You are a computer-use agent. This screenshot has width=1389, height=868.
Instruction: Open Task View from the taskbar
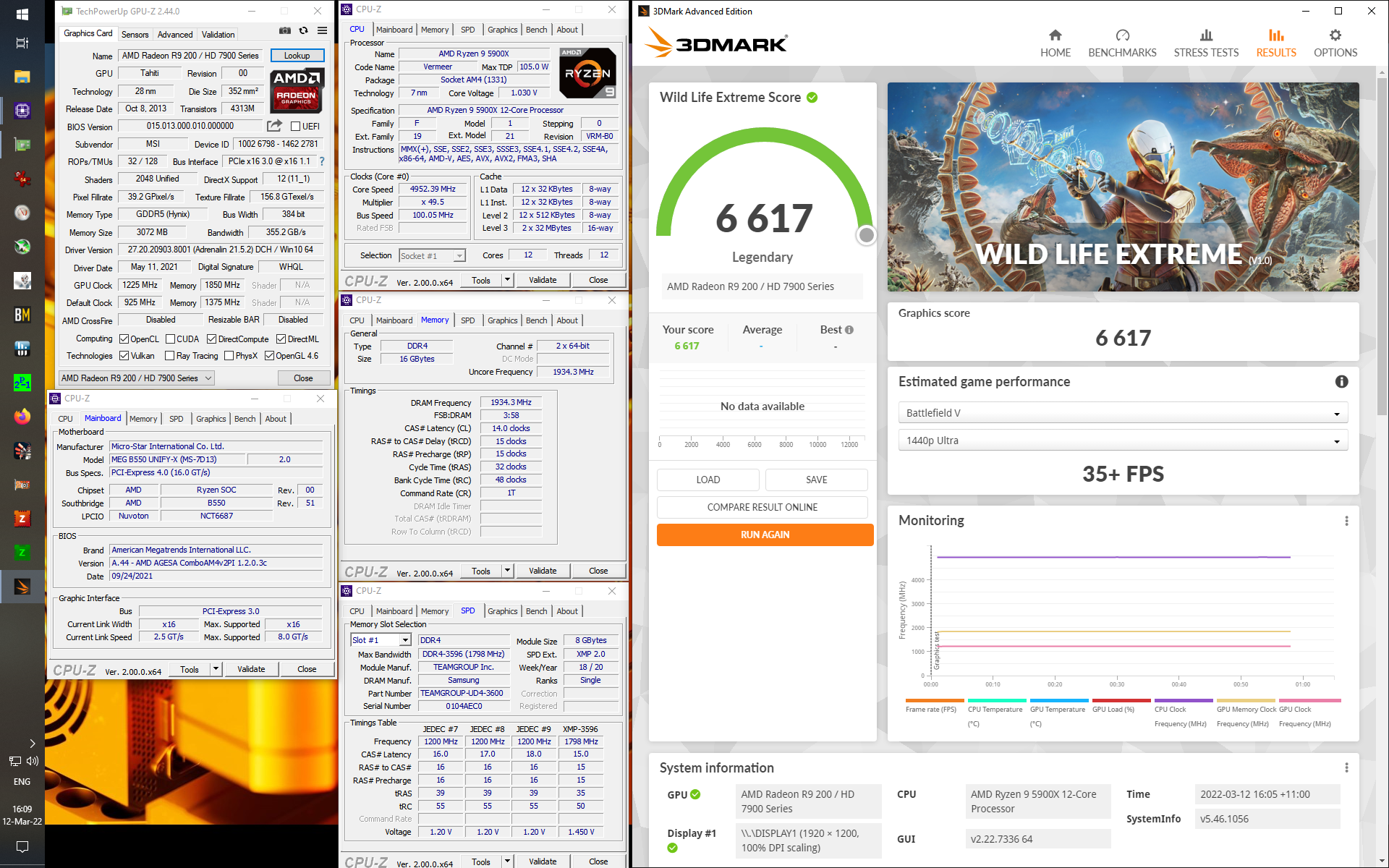click(22, 43)
